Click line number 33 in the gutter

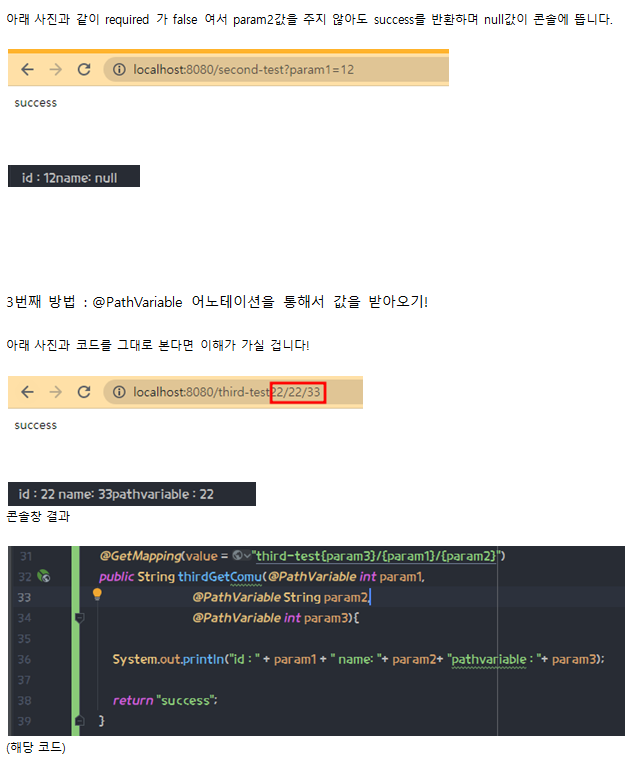point(24,598)
